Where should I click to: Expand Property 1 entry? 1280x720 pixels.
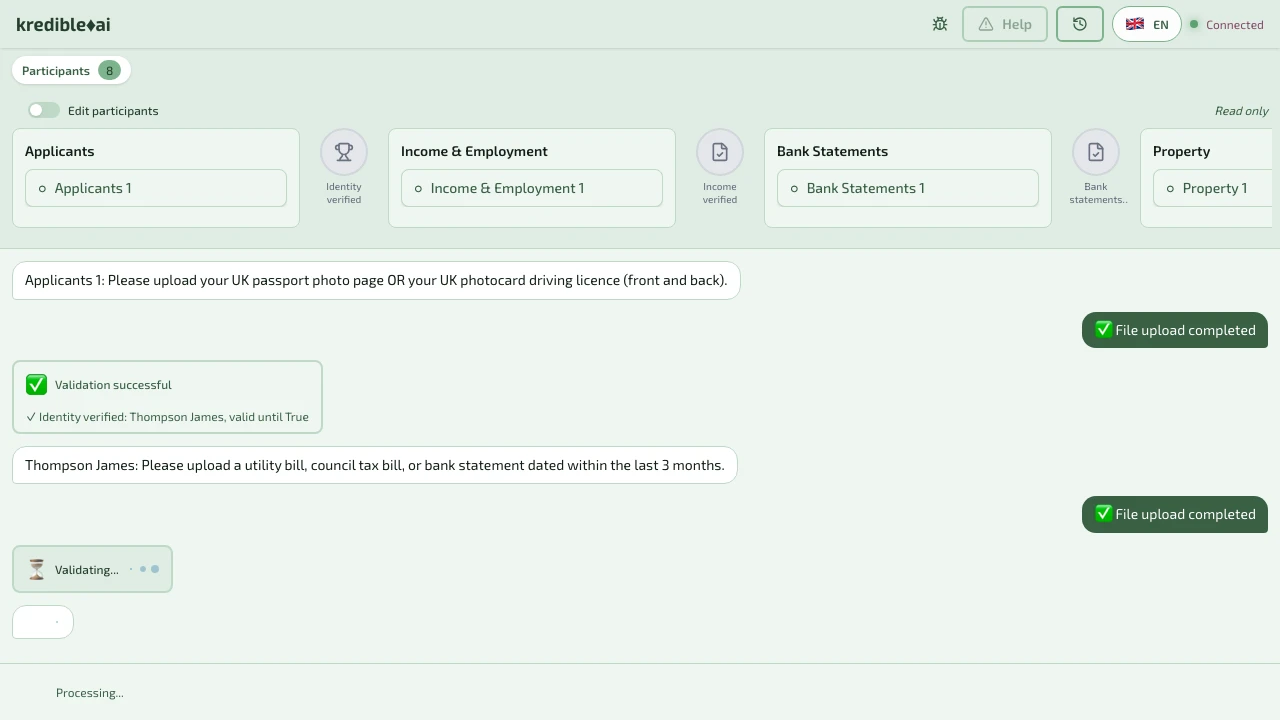click(1214, 188)
